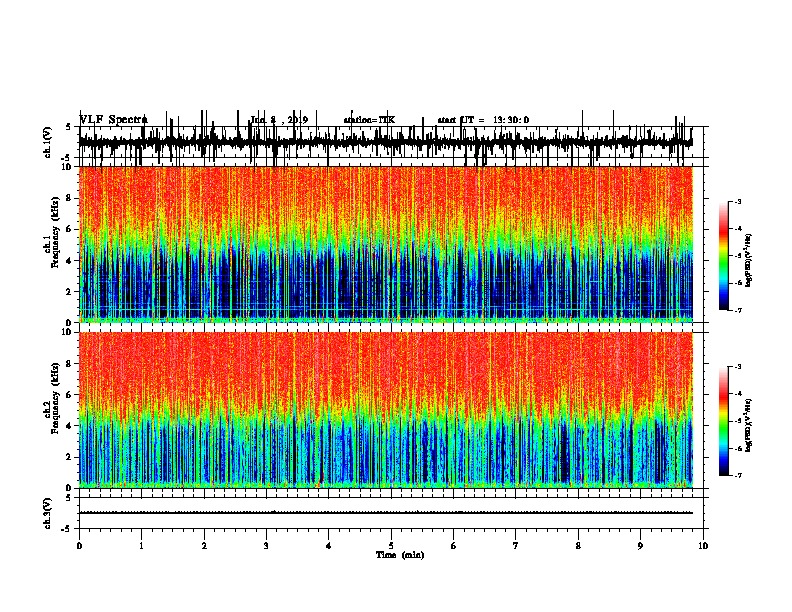Click the ch.2 spectrogram panel
The height and width of the screenshot is (612, 792).
click(386, 410)
